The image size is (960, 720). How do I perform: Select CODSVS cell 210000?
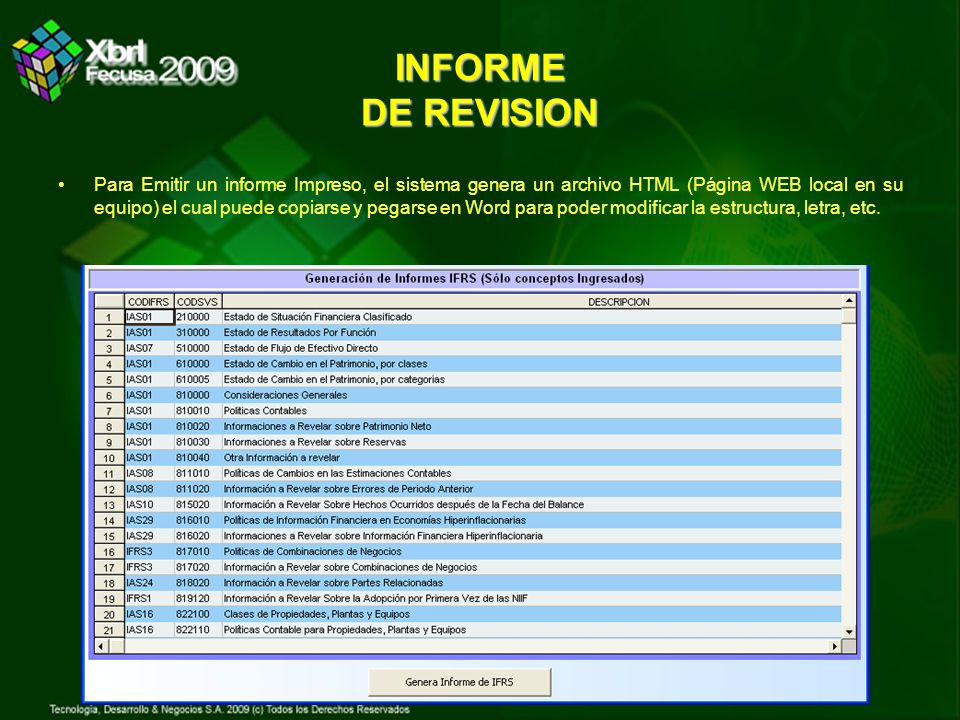(198, 317)
